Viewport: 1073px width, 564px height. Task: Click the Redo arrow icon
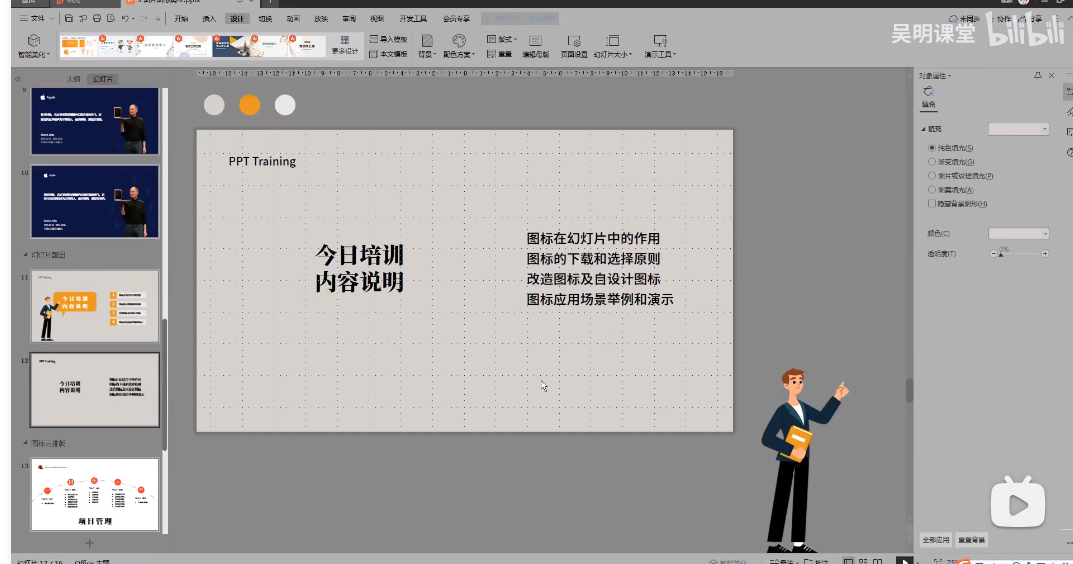(x=144, y=18)
